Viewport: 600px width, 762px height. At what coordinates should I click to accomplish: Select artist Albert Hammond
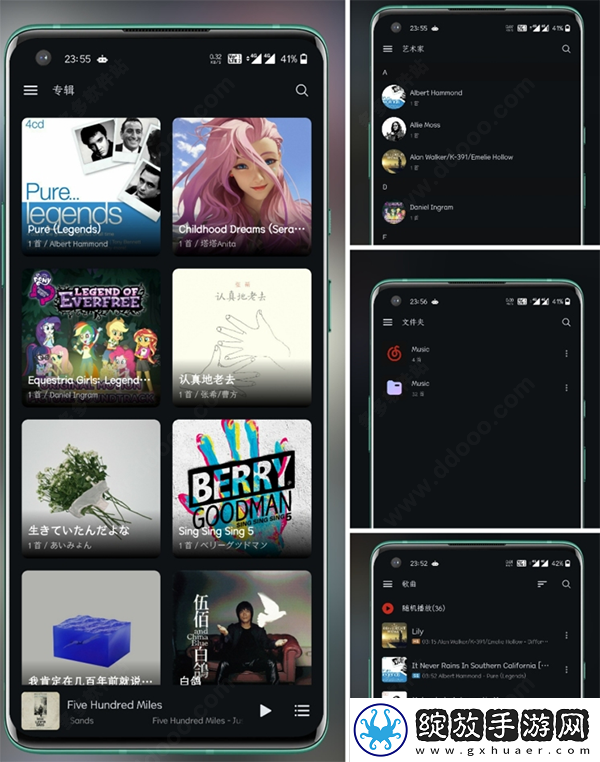coord(476,97)
